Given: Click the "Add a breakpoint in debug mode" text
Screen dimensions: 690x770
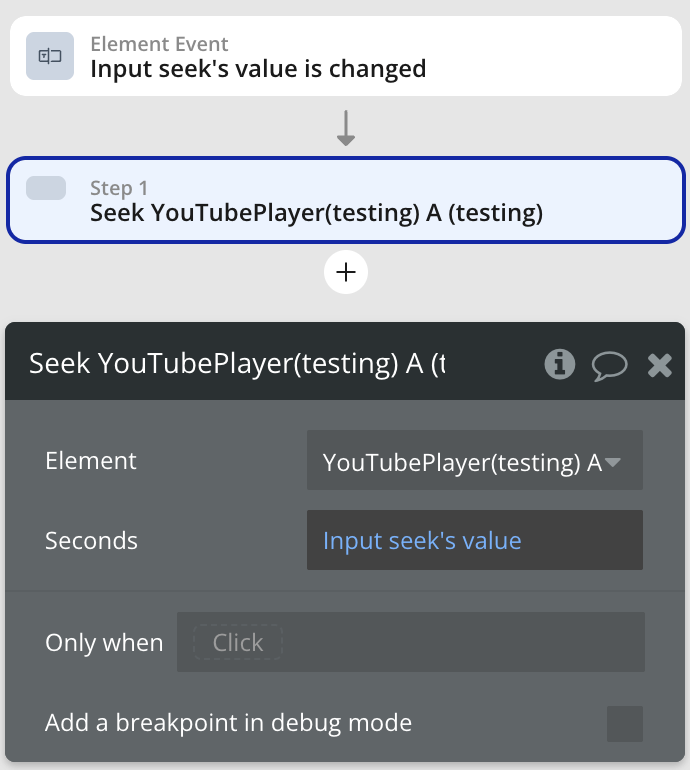Looking at the screenshot, I should pos(228,722).
